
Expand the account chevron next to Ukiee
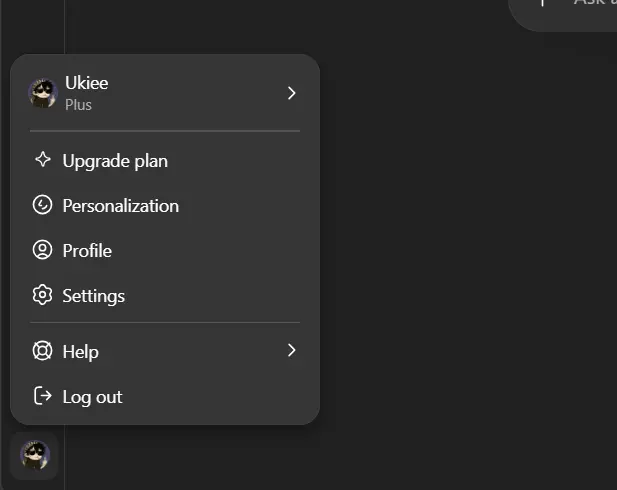coord(291,93)
